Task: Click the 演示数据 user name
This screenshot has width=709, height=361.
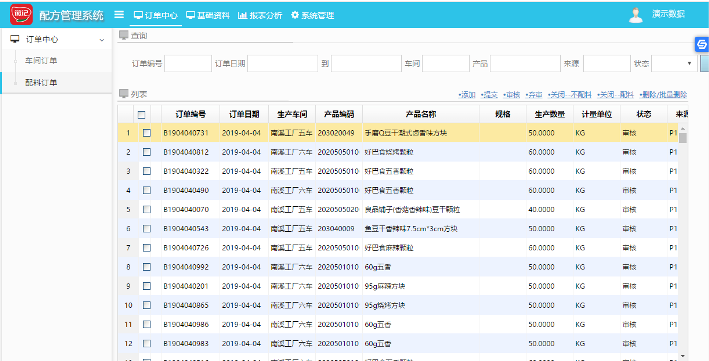Action: click(668, 14)
